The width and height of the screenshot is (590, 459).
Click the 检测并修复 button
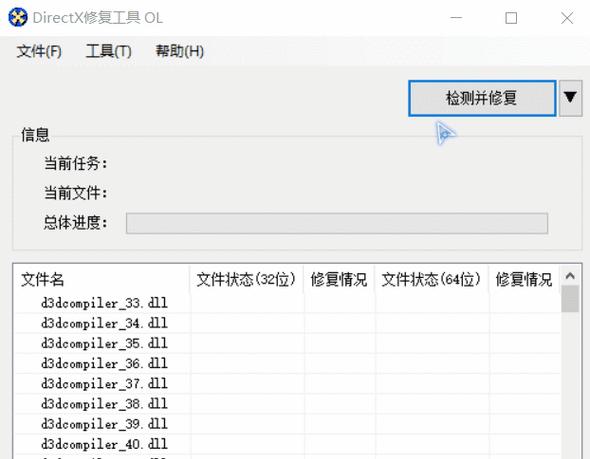coord(482,98)
